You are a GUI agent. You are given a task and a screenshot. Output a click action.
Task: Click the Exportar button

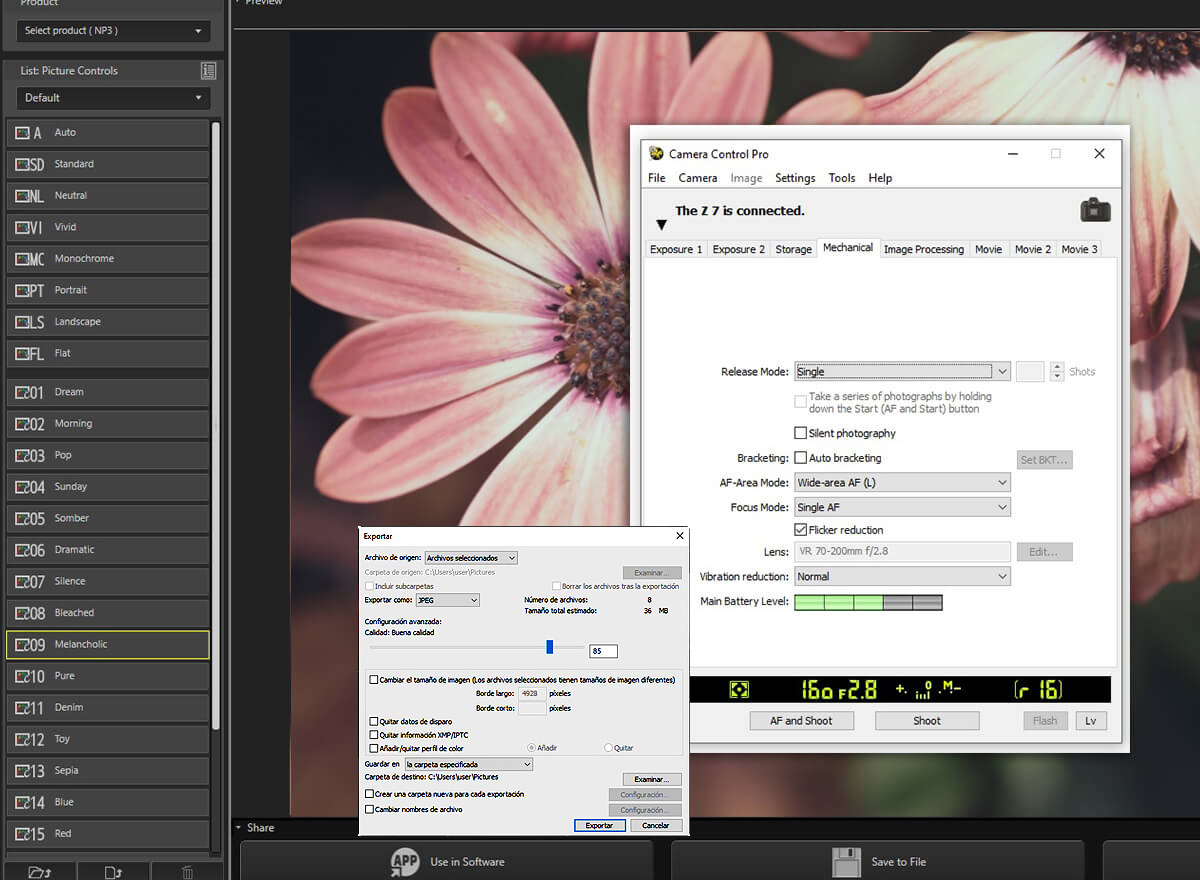coord(600,826)
